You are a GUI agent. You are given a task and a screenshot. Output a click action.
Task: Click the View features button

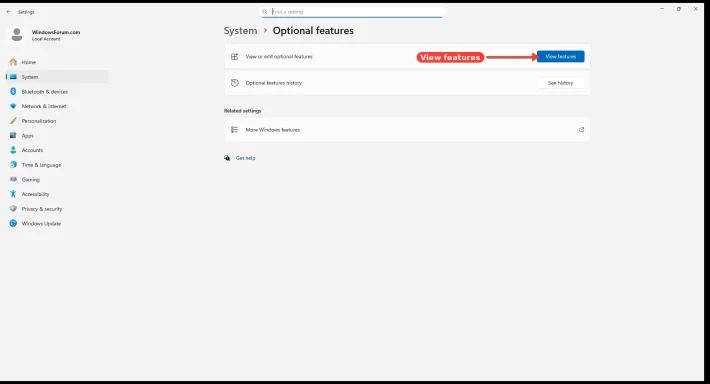(x=561, y=57)
